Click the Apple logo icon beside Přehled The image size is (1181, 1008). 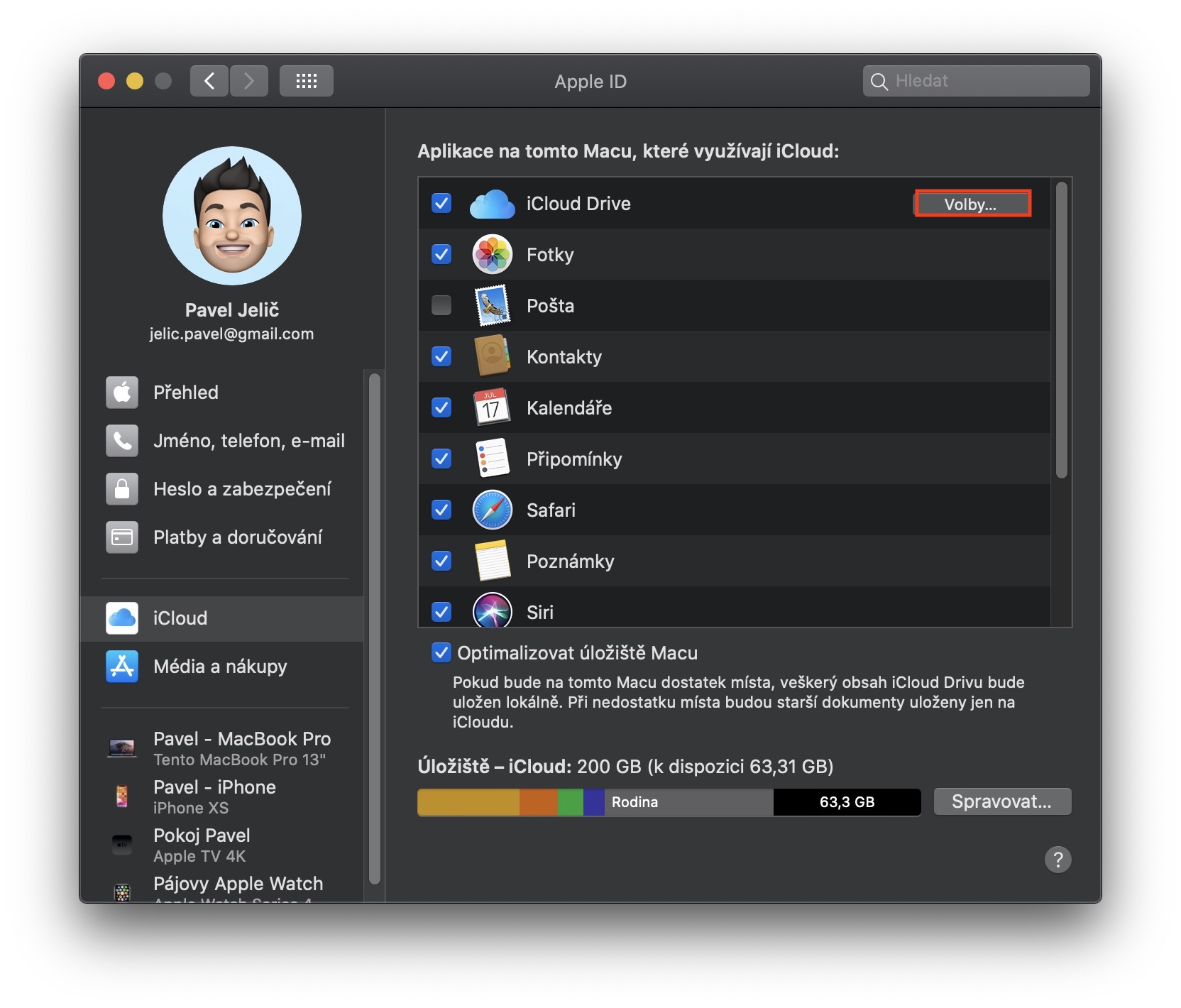coord(122,393)
